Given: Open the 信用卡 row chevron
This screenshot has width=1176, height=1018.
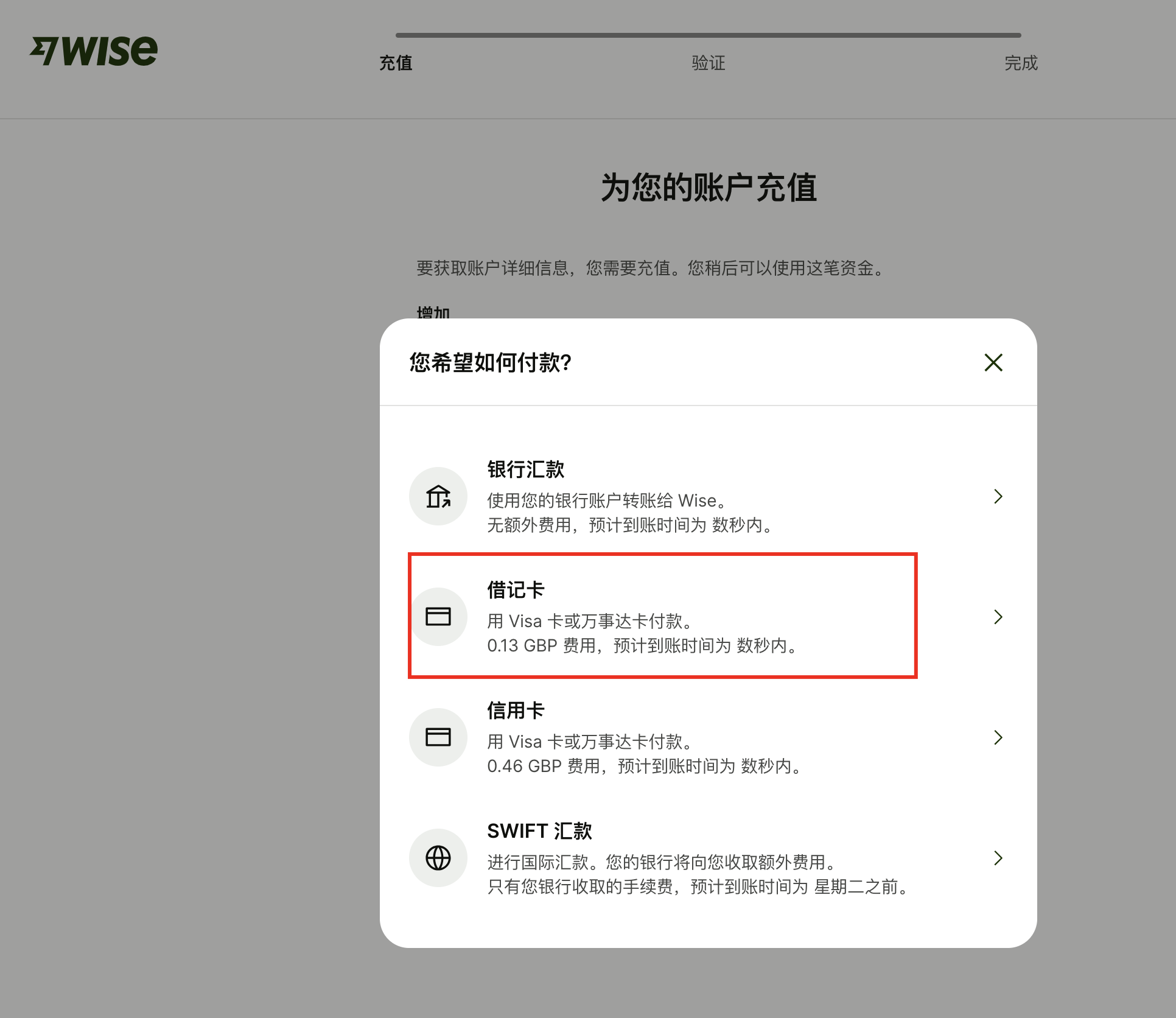Looking at the screenshot, I should point(998,737).
